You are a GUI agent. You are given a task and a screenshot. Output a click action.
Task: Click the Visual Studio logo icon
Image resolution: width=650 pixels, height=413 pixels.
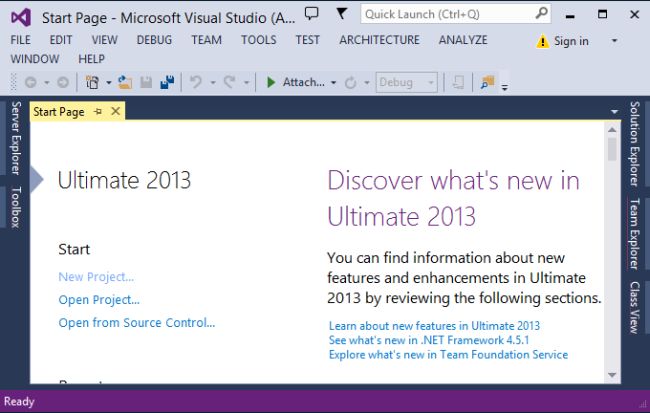pos(21,17)
